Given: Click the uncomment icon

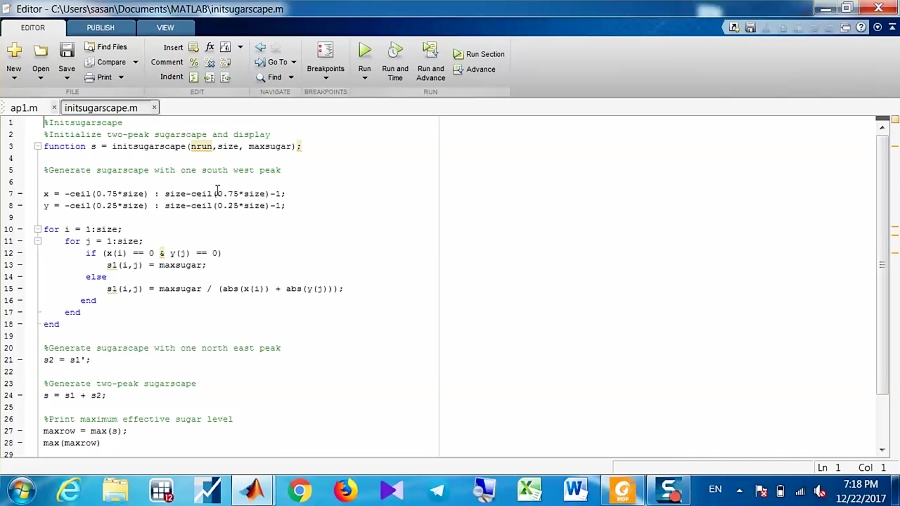Looking at the screenshot, I should [x=210, y=62].
